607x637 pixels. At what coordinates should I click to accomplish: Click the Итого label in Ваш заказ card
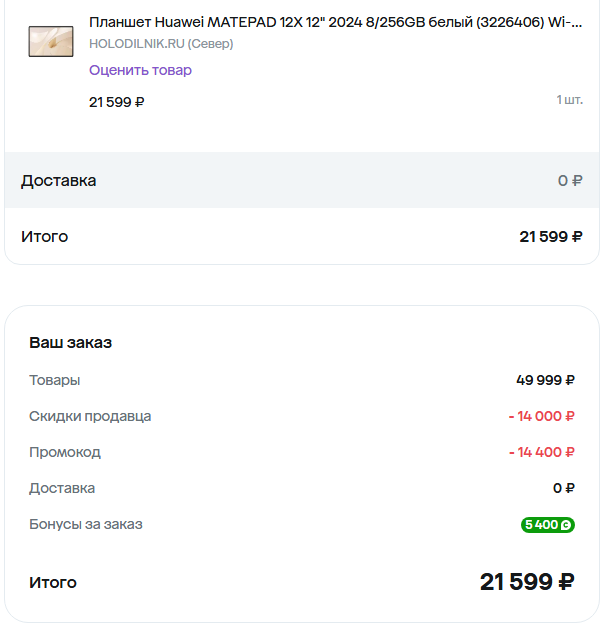coord(52,583)
